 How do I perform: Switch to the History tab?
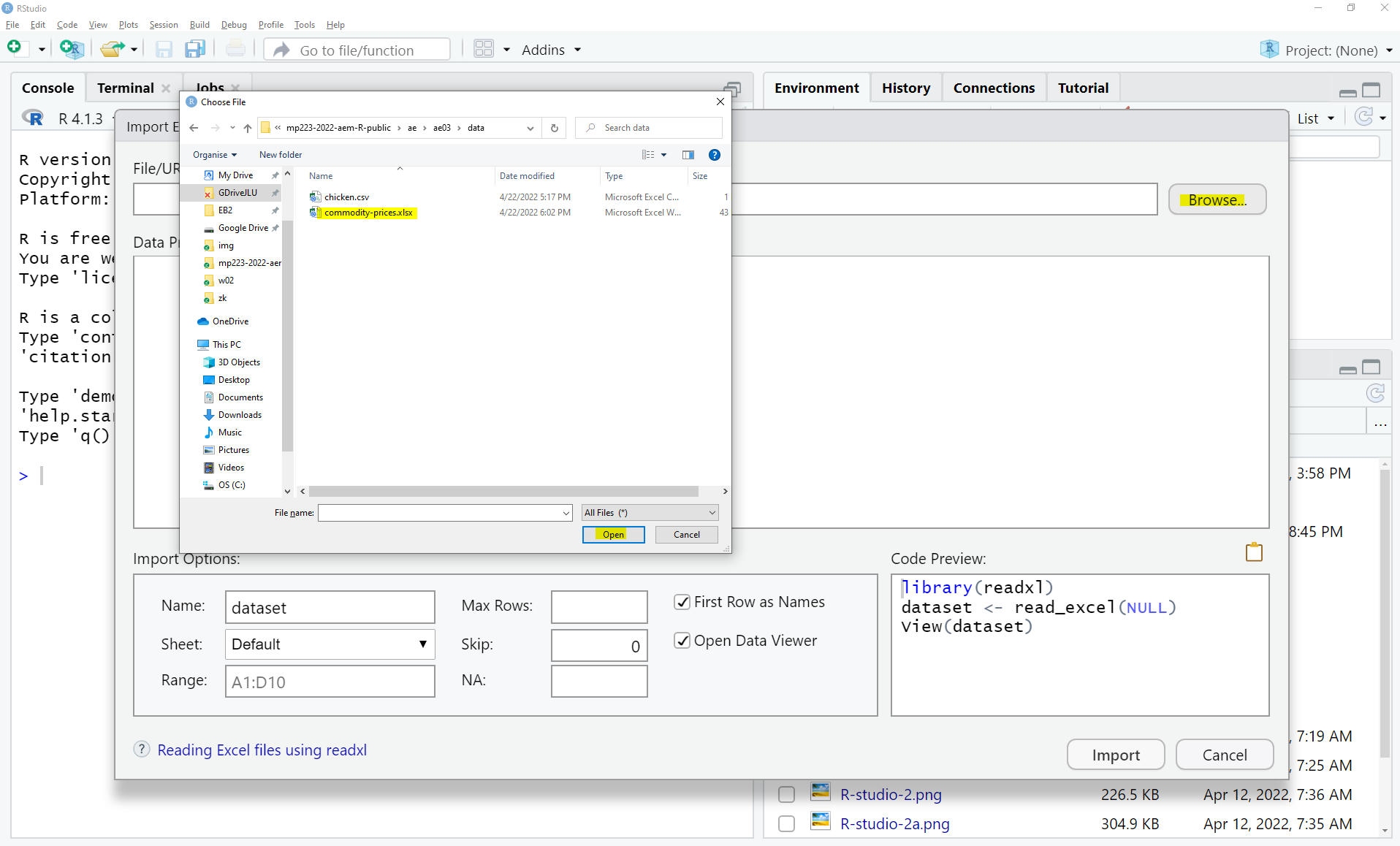click(x=905, y=88)
